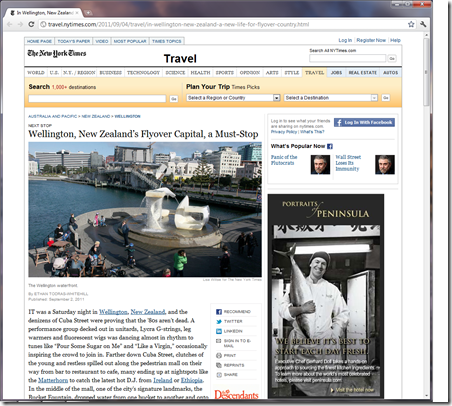Screen dimensions: 452x406
Task: Click Ethiopia link in article text
Action: point(192,380)
